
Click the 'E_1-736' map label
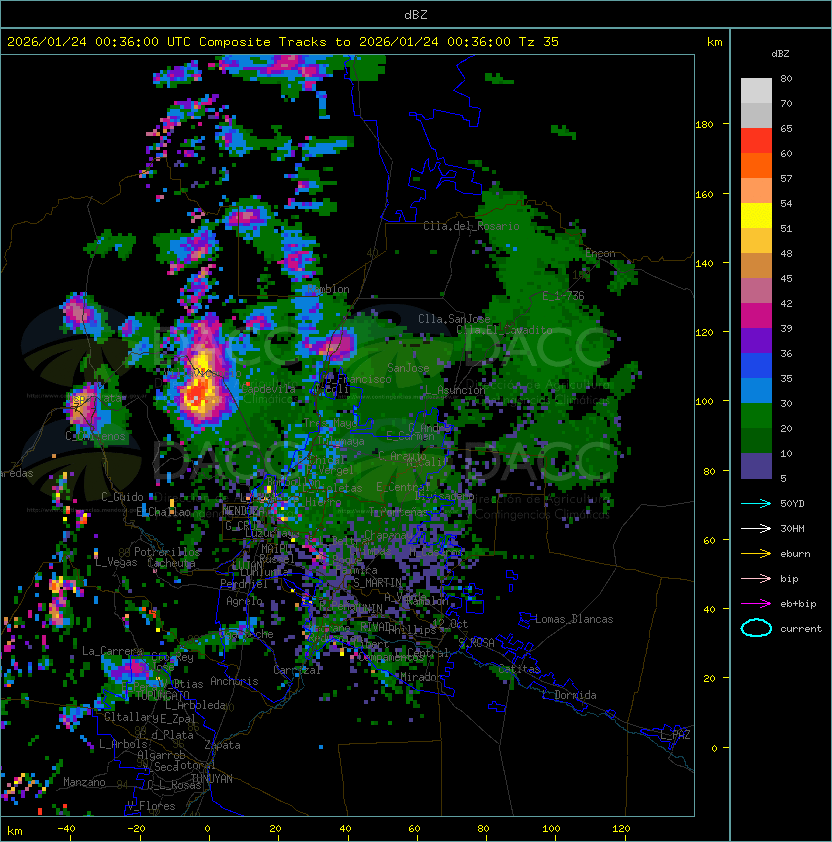click(x=562, y=296)
